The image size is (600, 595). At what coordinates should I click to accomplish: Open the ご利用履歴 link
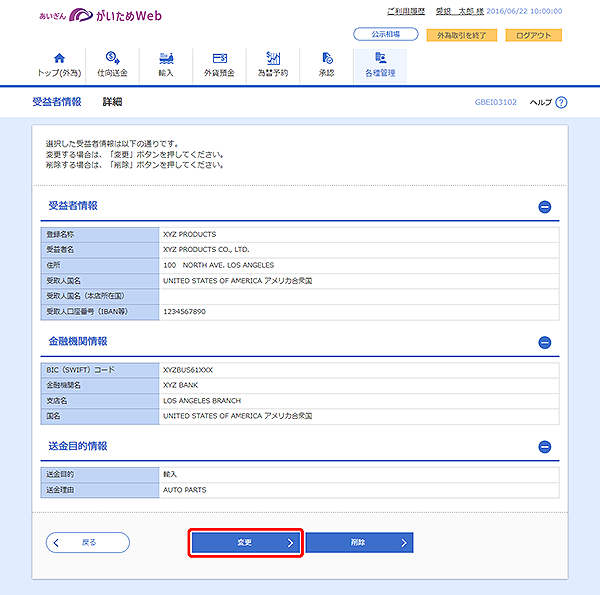[406, 11]
